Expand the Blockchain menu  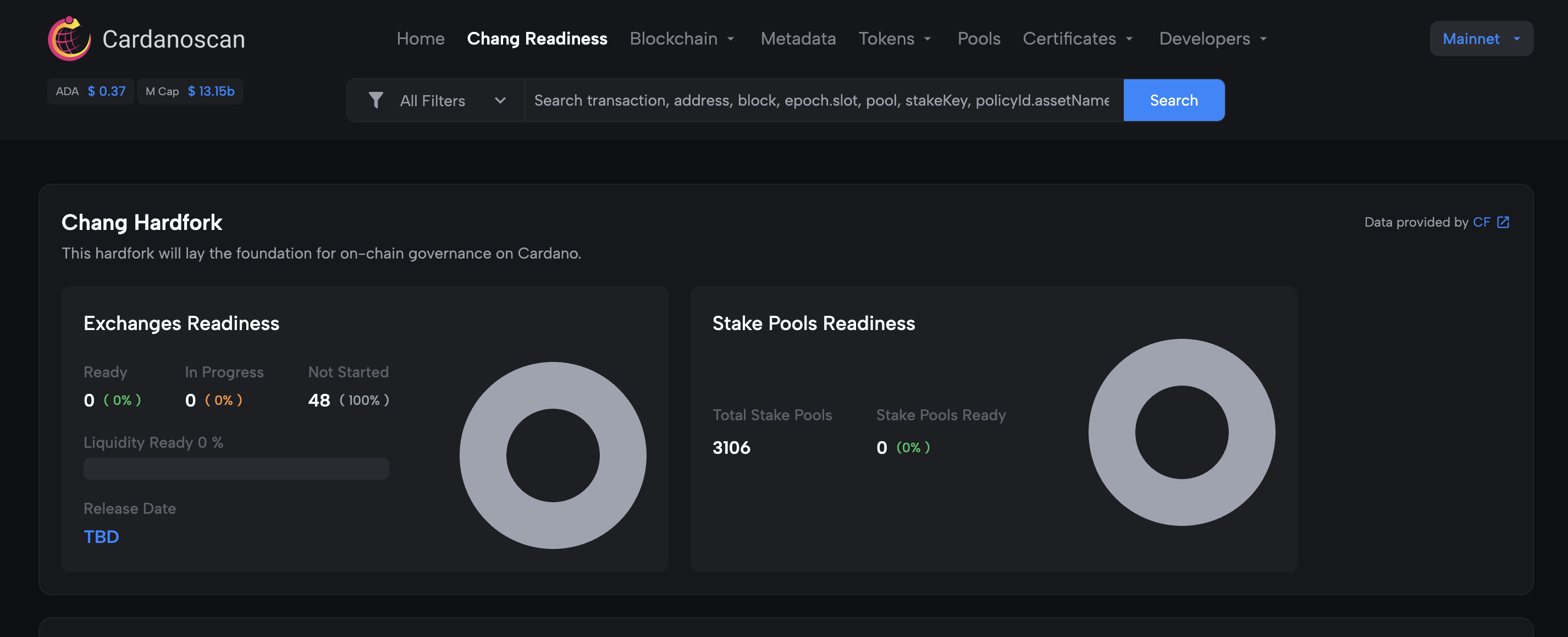[682, 39]
